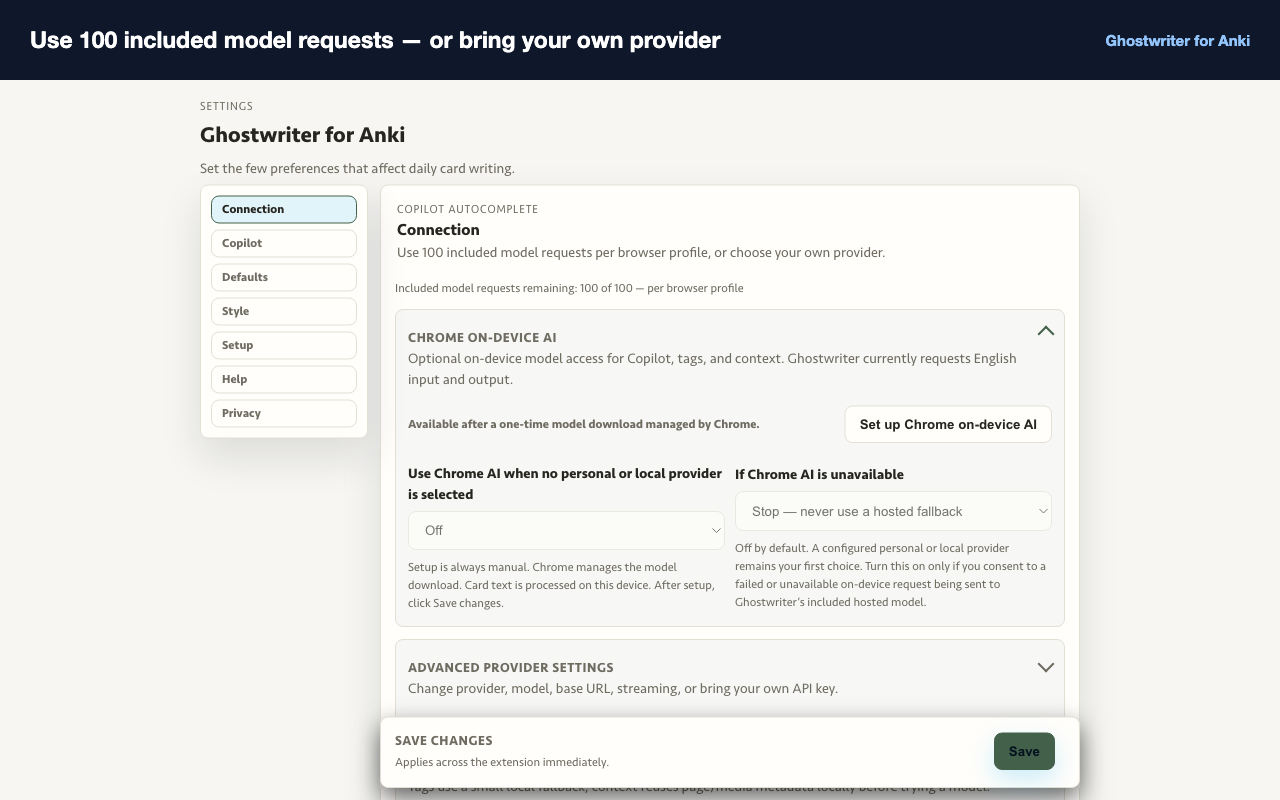Click the Ghostwriter for Anki page title

pos(302,135)
